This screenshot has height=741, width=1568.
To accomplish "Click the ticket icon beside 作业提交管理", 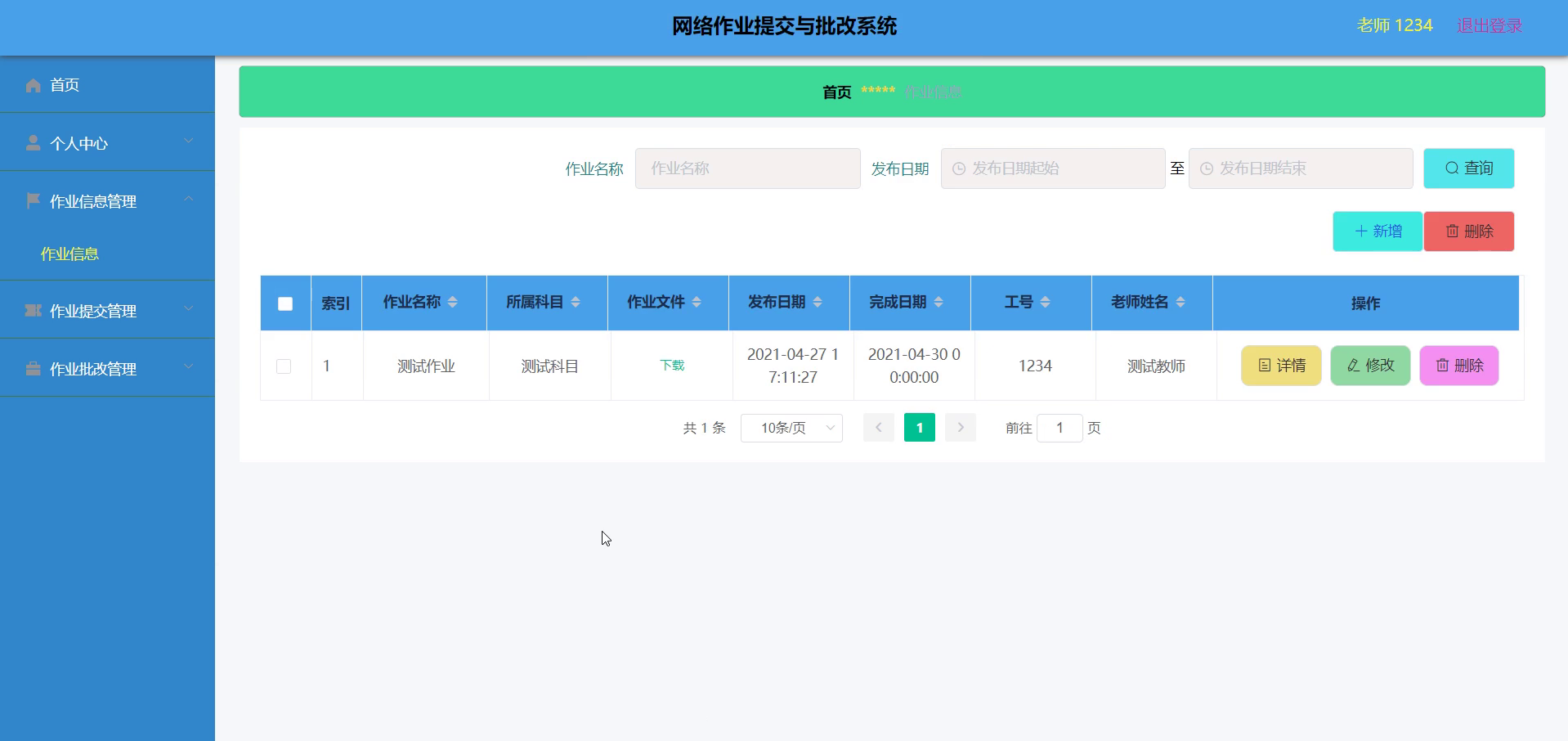I will tap(33, 310).
